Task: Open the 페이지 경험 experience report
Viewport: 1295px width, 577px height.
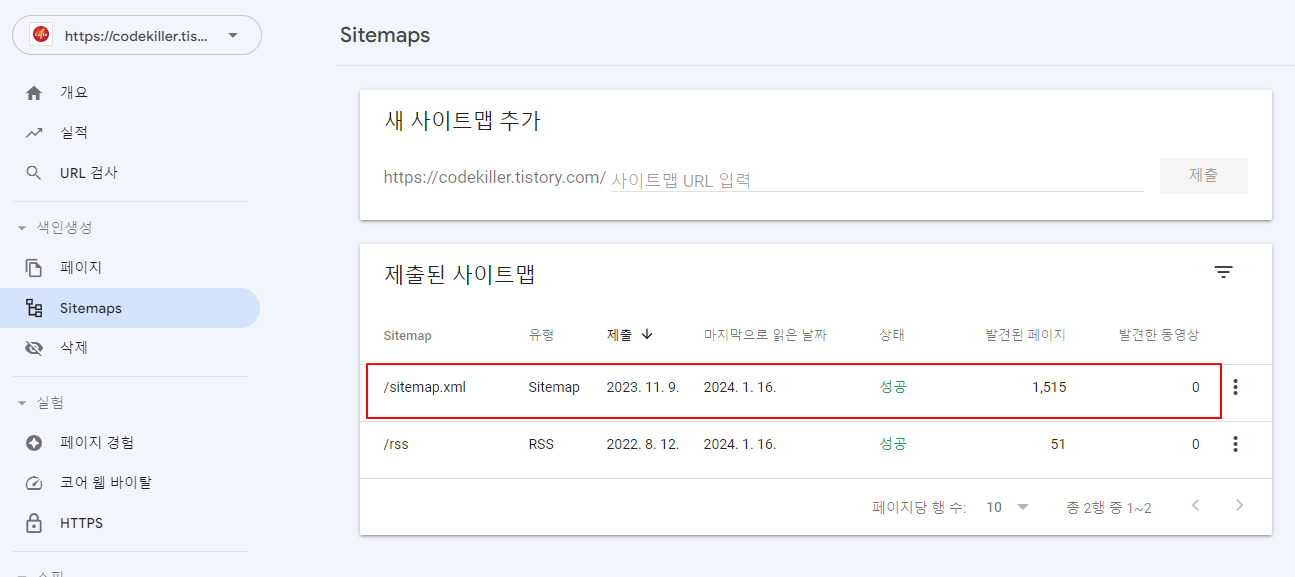Action: tap(96, 443)
